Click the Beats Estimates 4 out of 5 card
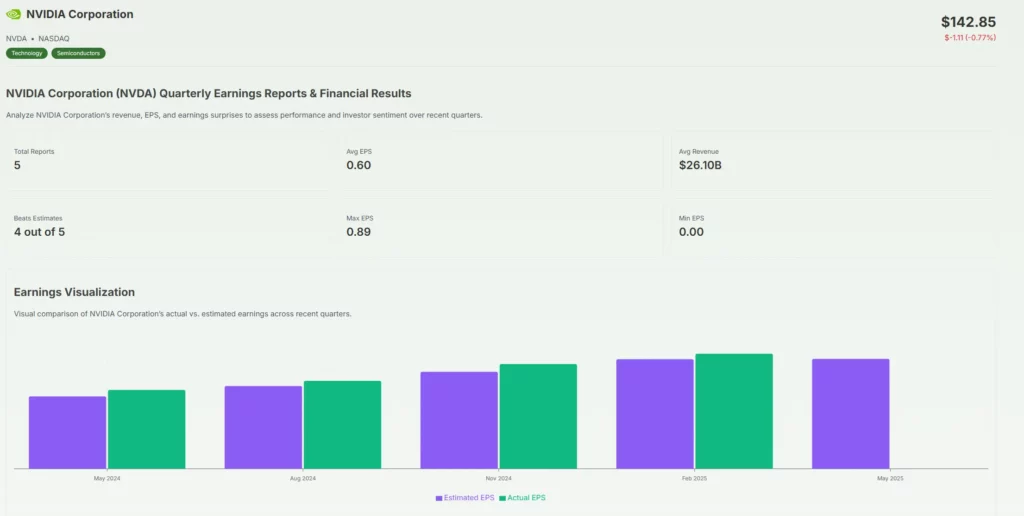The image size is (1024, 516). point(167,225)
